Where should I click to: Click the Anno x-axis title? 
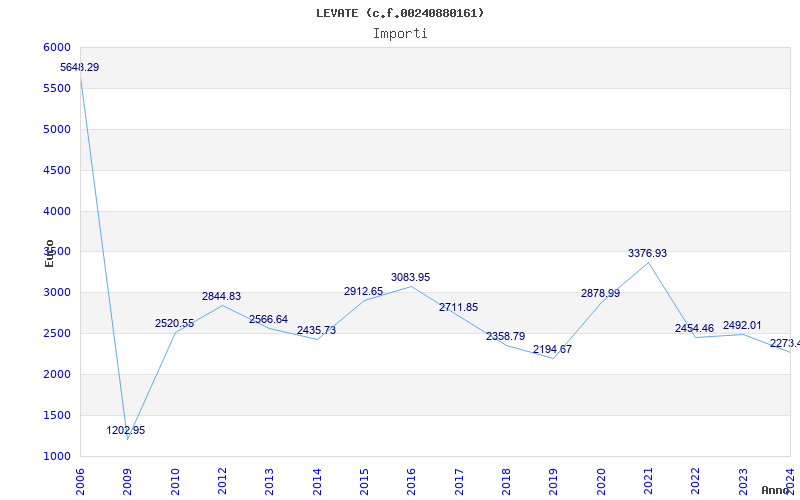(x=776, y=490)
